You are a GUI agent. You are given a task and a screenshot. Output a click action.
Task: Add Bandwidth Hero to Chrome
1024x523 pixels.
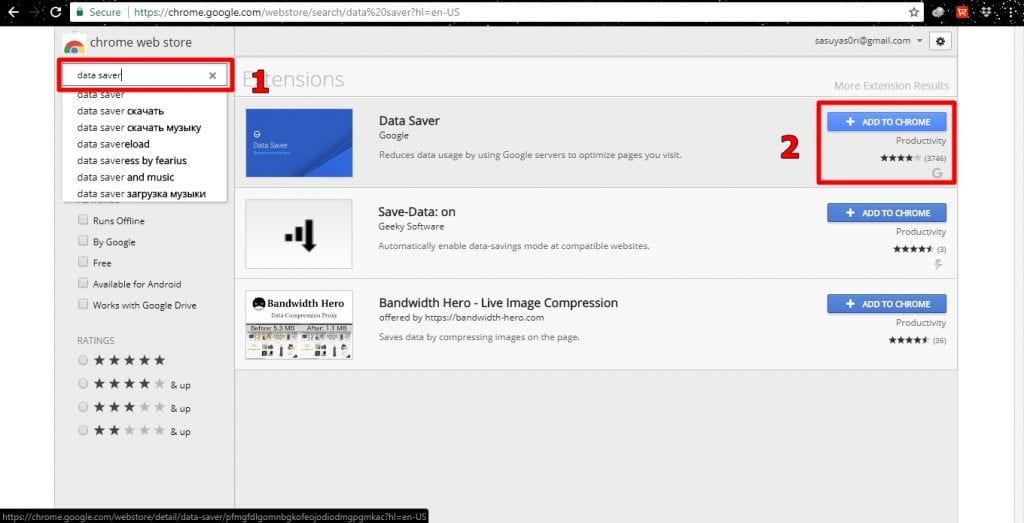tap(886, 304)
